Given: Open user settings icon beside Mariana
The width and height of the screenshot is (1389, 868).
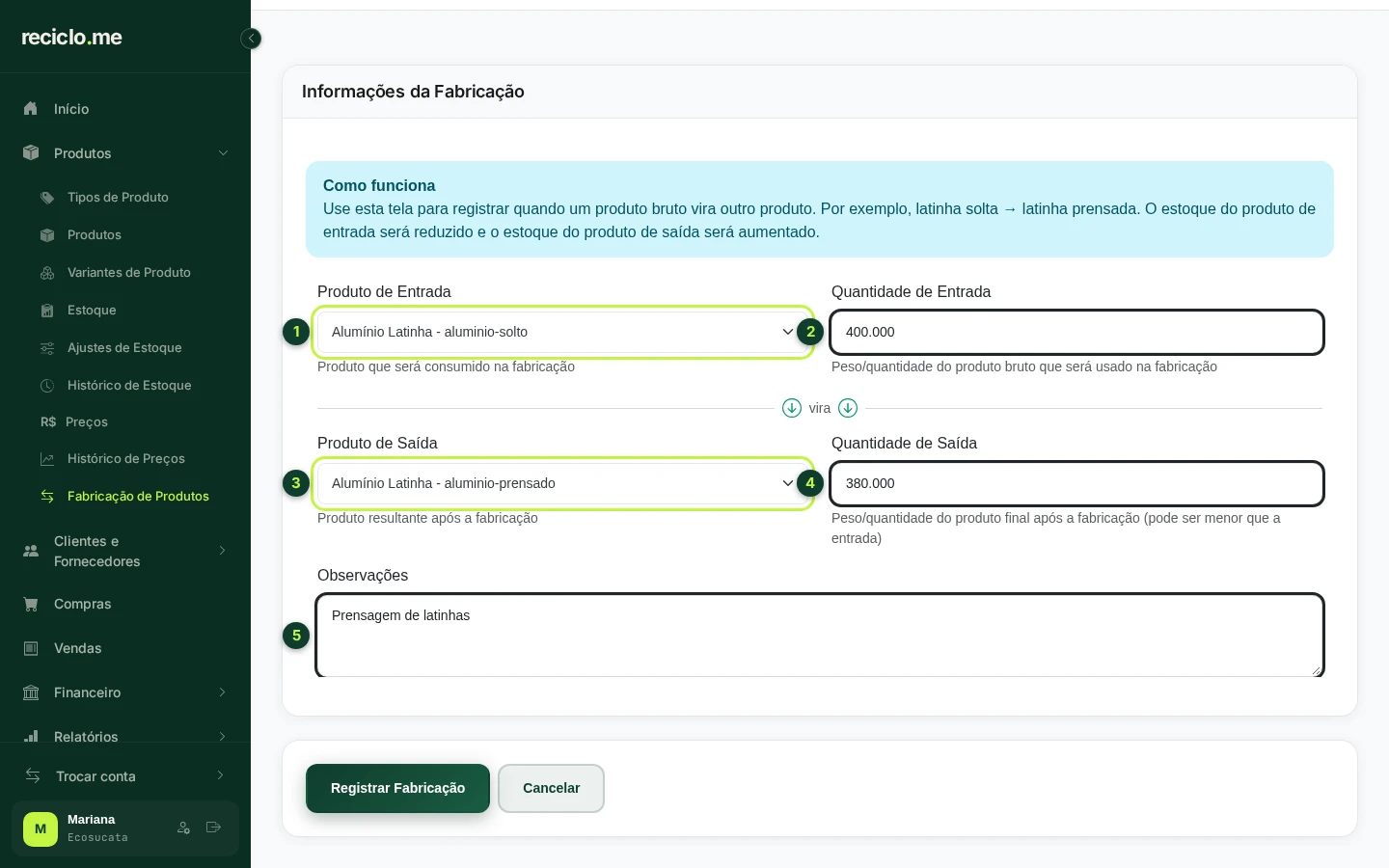Looking at the screenshot, I should click(183, 827).
